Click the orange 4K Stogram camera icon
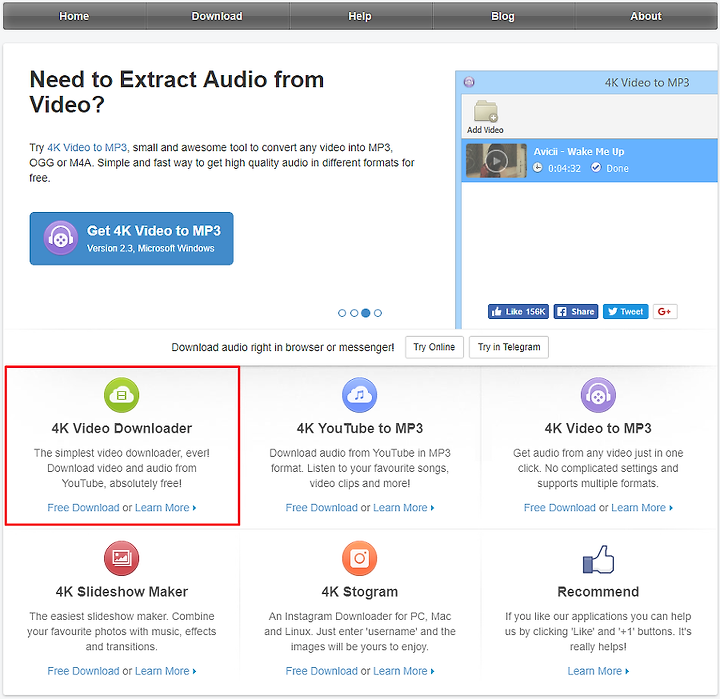 coord(360,558)
